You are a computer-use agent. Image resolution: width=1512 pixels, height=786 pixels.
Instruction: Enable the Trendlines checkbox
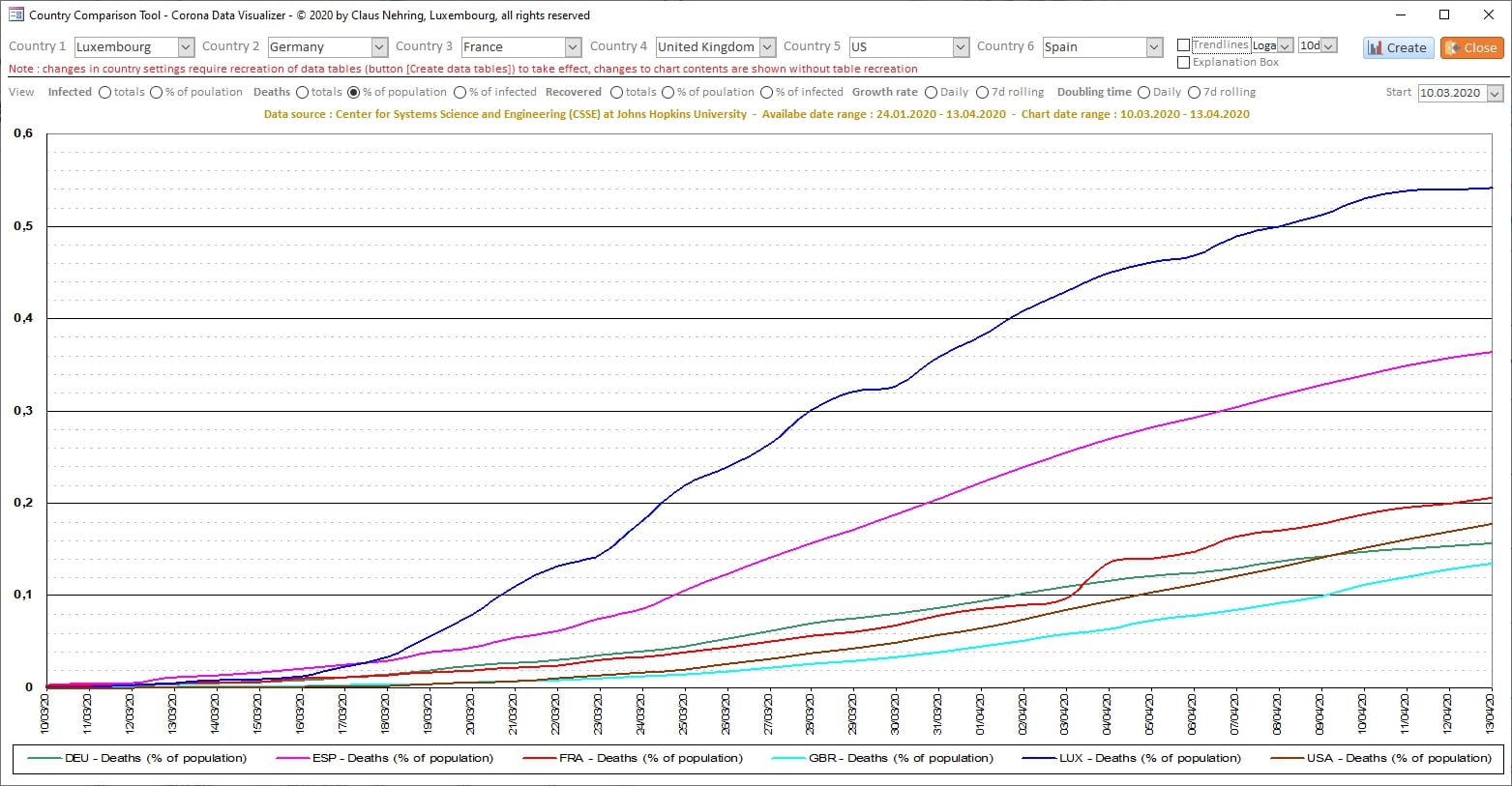pos(1183,45)
